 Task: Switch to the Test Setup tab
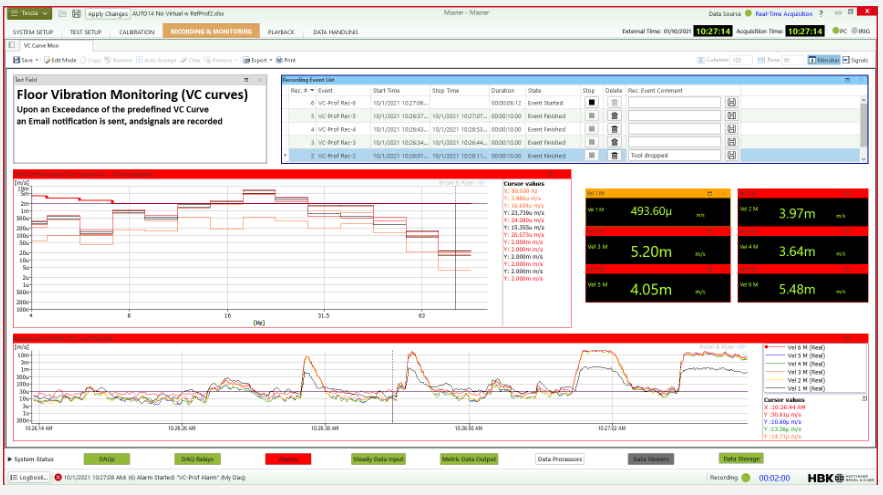click(86, 32)
